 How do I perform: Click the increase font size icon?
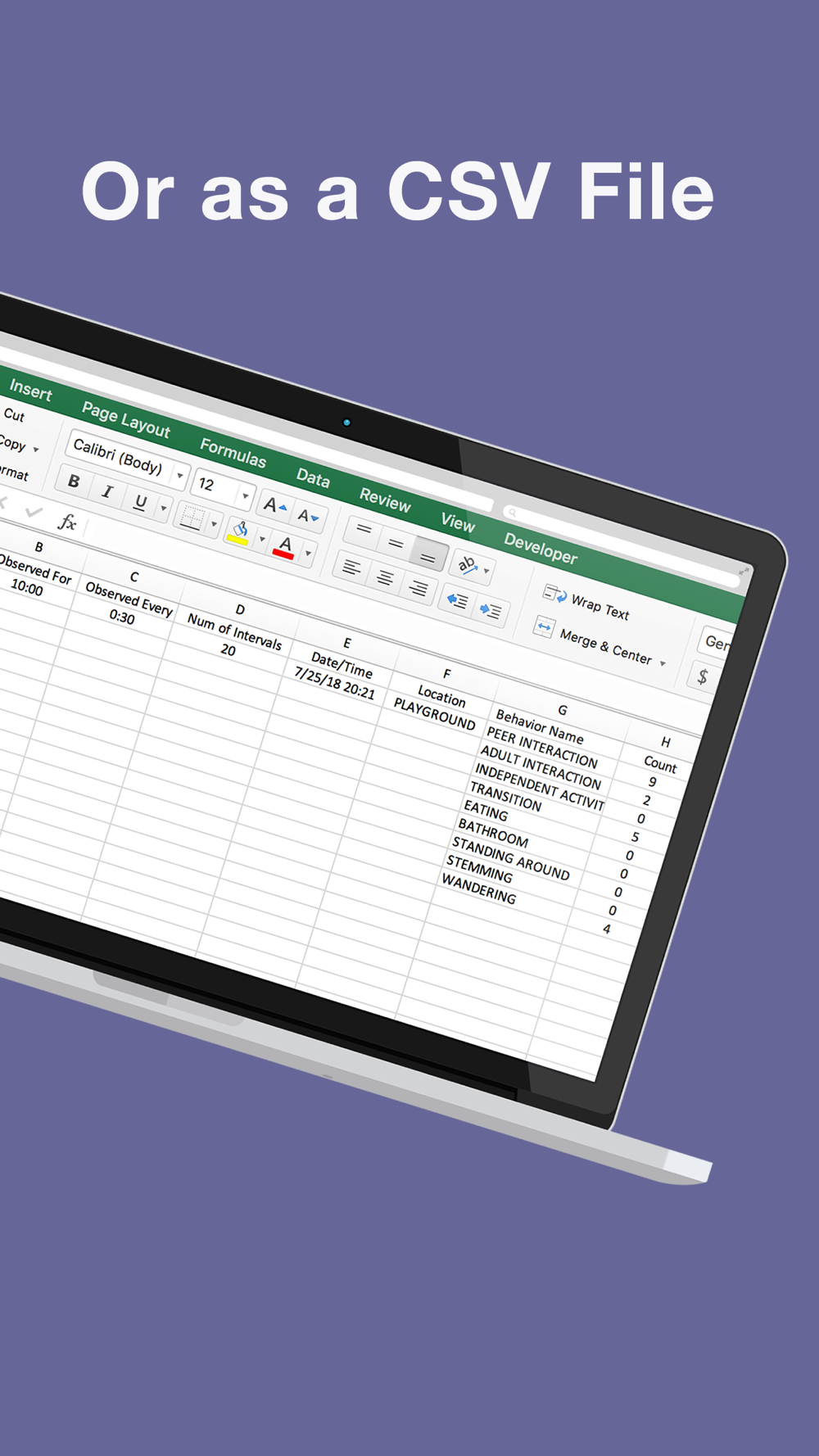[273, 505]
